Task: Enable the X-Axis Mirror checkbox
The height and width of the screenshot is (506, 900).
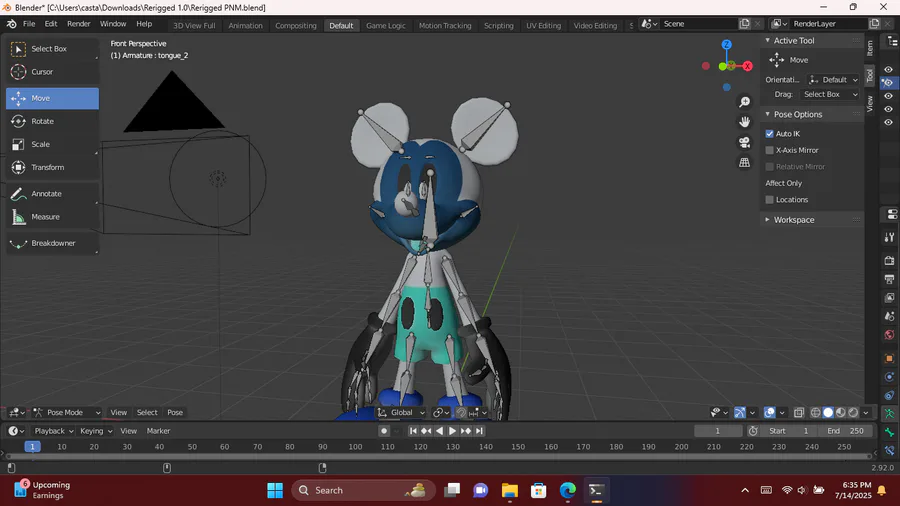Action: [770, 150]
